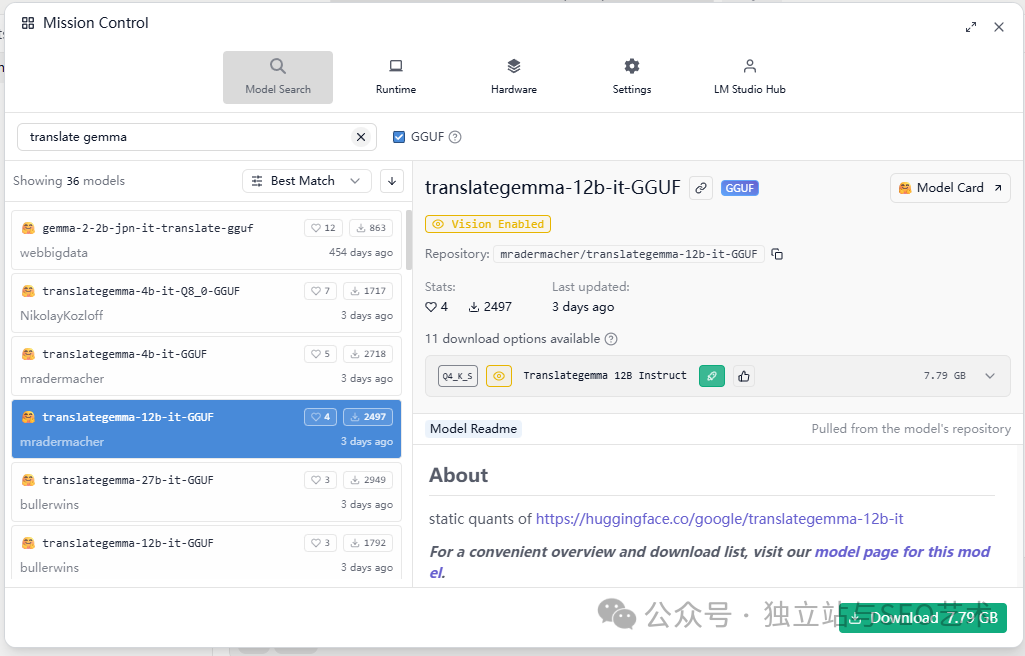
Task: Click the Vision Enabled badge
Action: click(488, 224)
